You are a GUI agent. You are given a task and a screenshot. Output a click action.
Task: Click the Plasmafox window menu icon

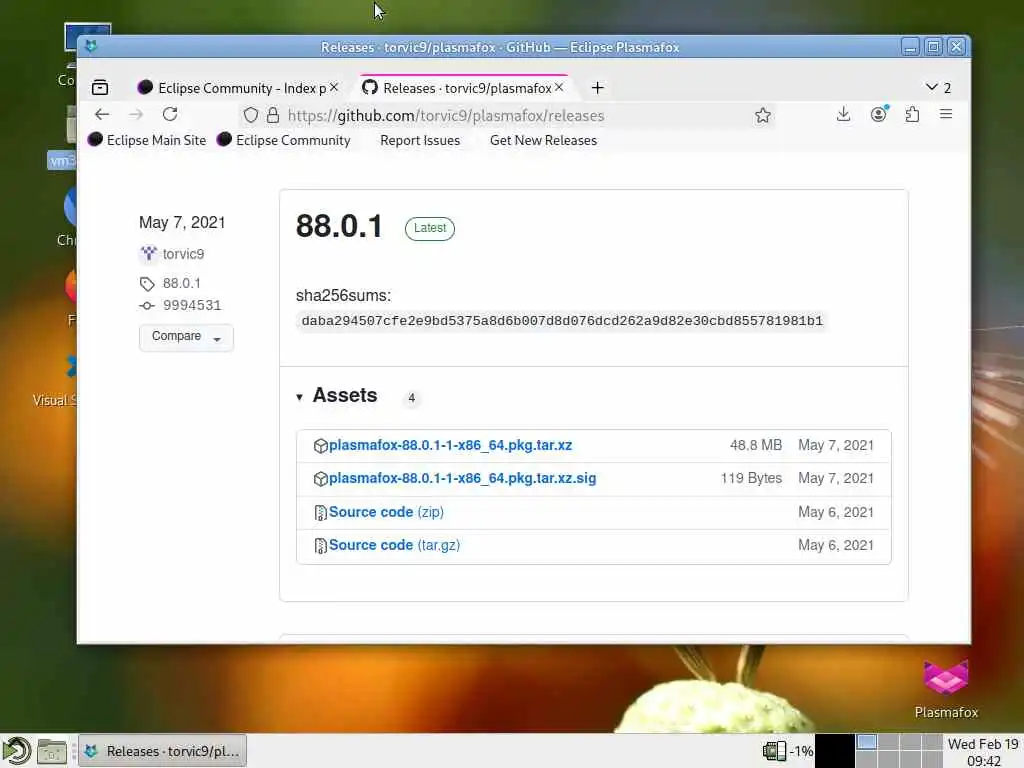click(x=91, y=47)
